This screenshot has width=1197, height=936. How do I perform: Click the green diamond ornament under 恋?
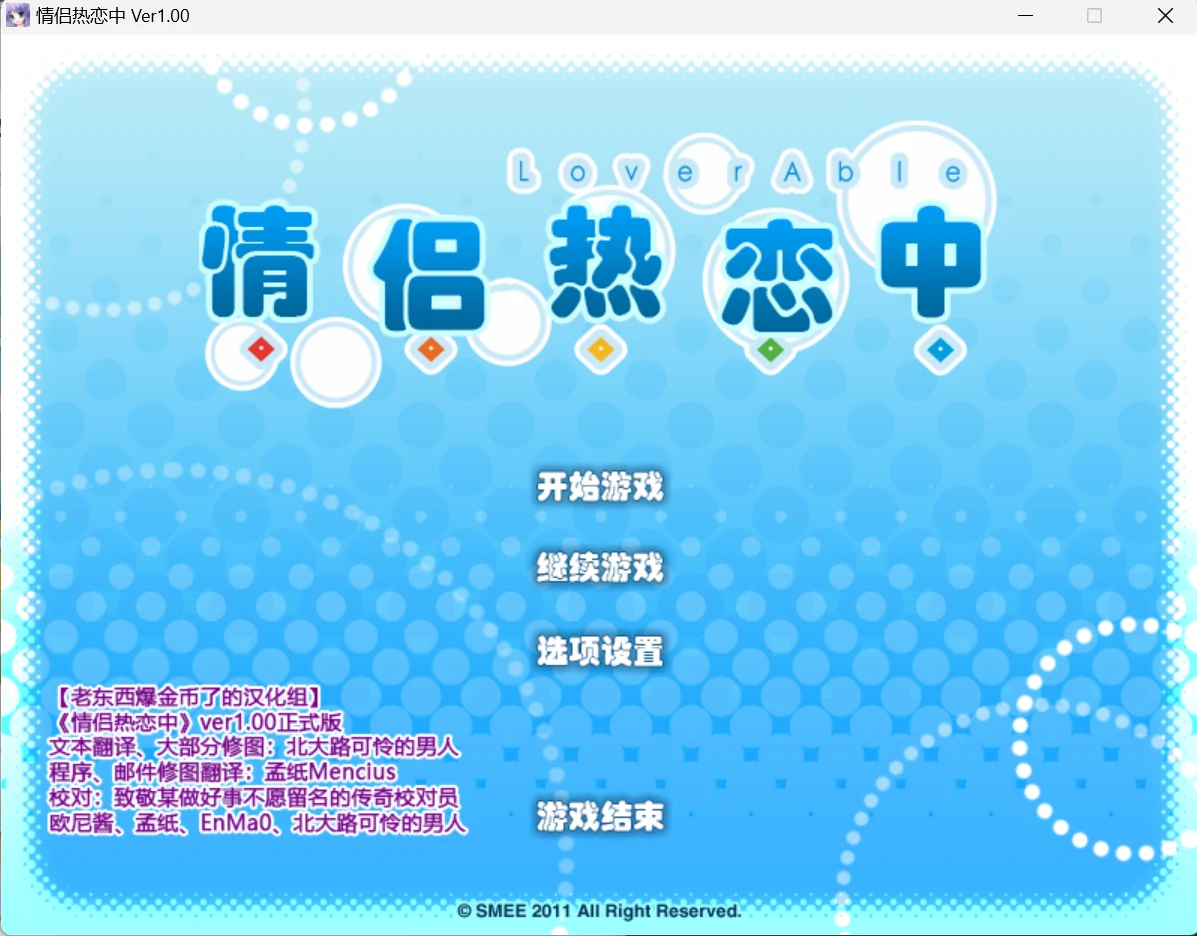770,350
